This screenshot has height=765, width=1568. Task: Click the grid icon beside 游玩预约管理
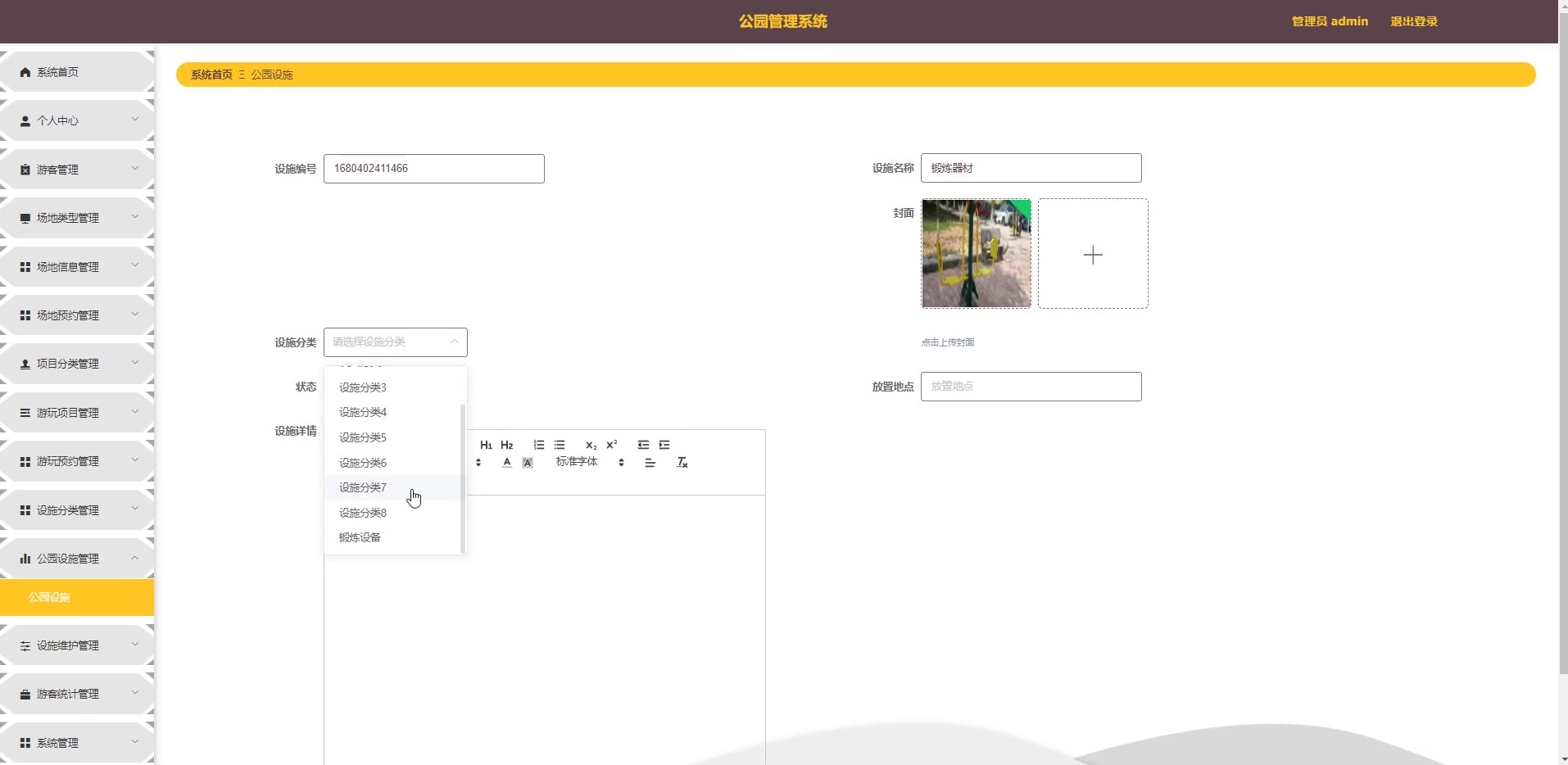[25, 462]
